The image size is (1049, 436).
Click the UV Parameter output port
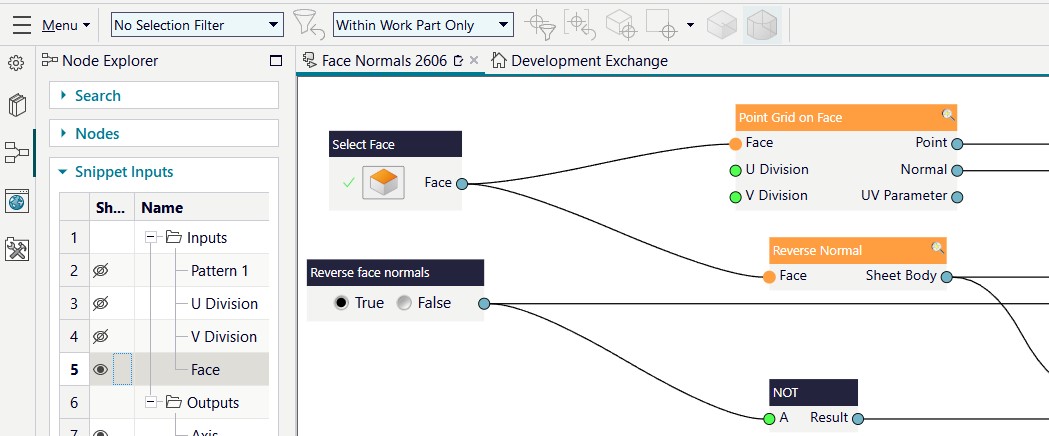[957, 197]
